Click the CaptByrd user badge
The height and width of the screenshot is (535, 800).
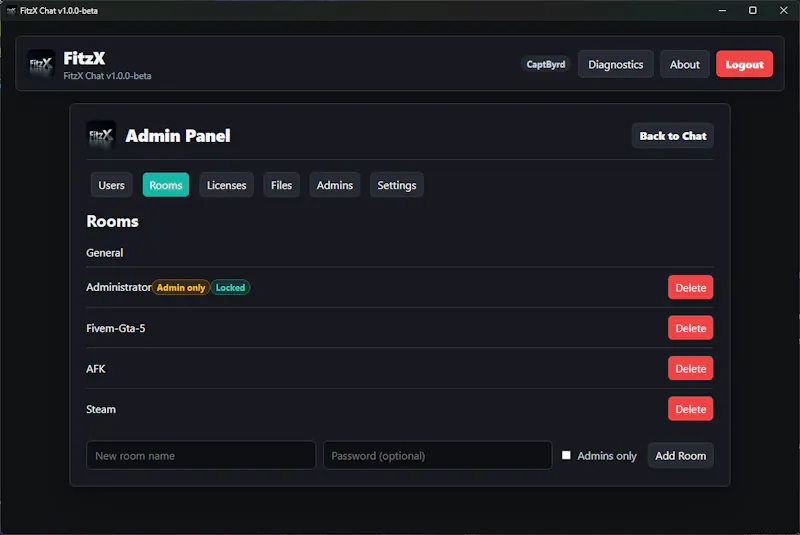[x=546, y=64]
